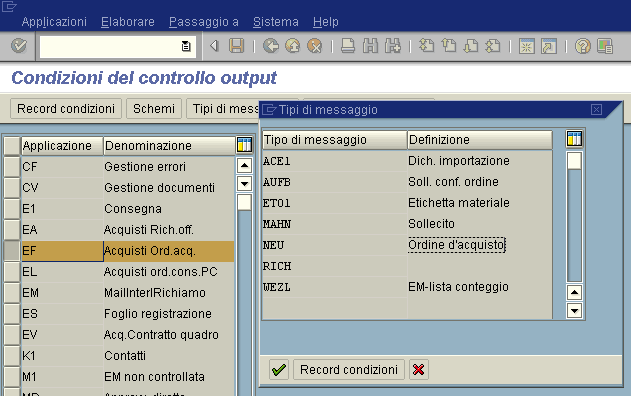Screen dimensions: 631x396
Task: Click the orange Cancel icon
Action: coord(315,46)
